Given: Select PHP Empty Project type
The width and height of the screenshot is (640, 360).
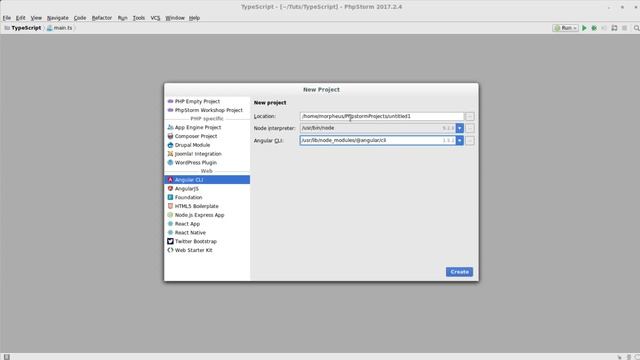Looking at the screenshot, I should pos(207,101).
